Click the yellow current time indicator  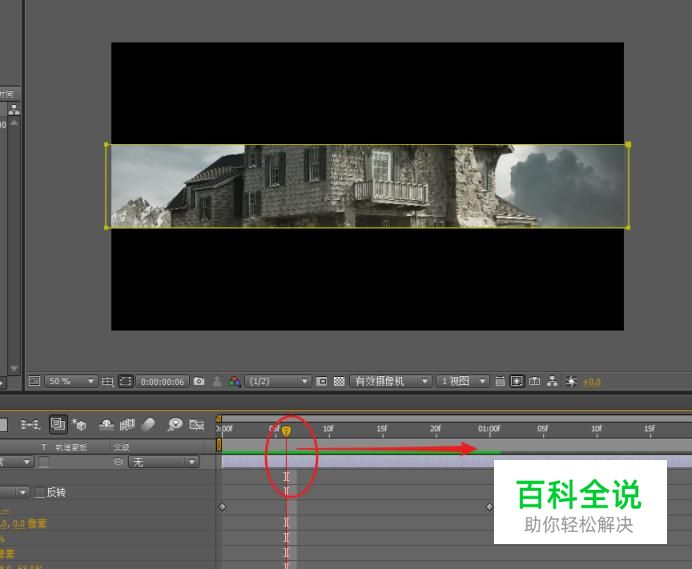pyautogui.click(x=286, y=431)
